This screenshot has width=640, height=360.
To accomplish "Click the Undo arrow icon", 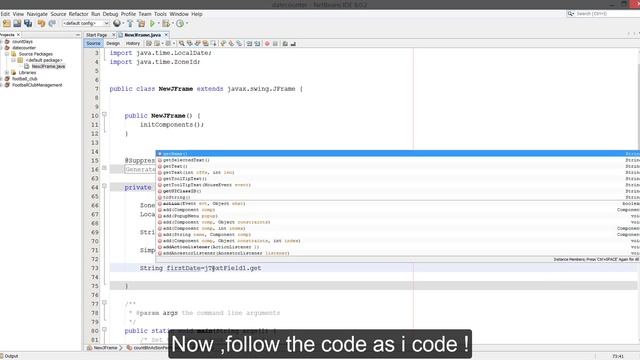I will (41, 24).
